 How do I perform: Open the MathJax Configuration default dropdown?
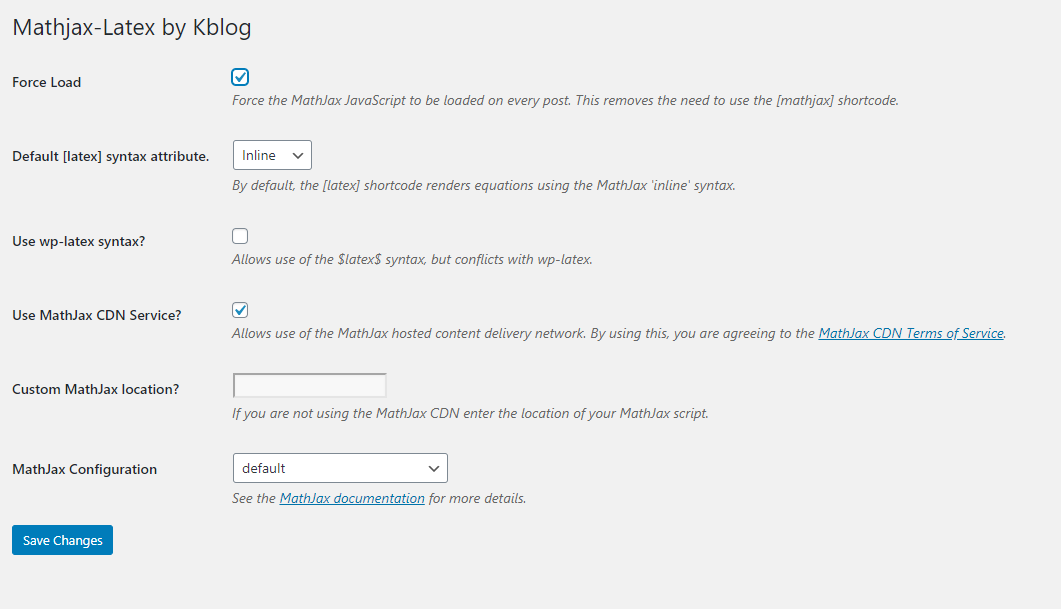[340, 468]
